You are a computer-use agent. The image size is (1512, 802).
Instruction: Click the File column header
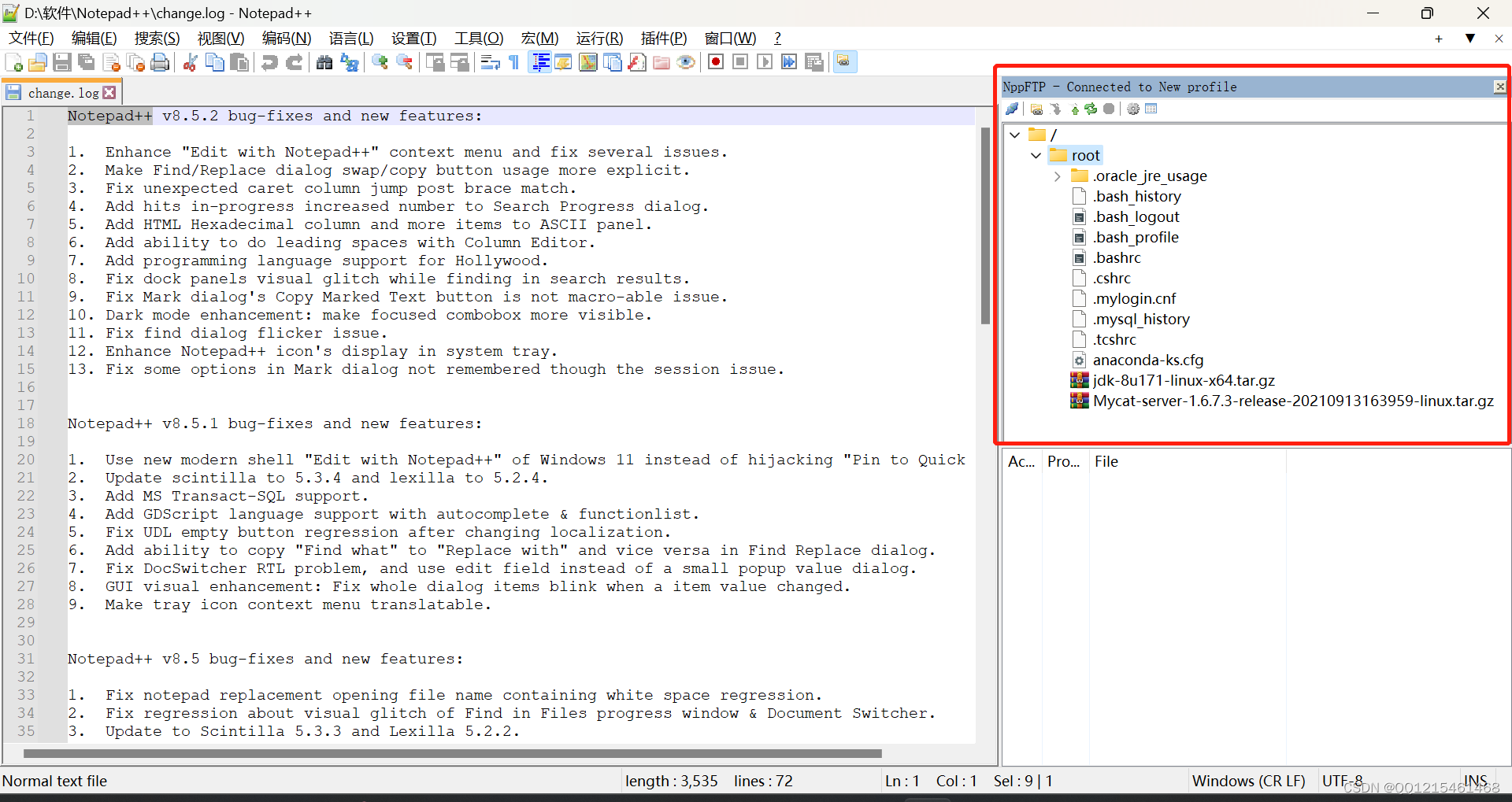coord(1187,461)
